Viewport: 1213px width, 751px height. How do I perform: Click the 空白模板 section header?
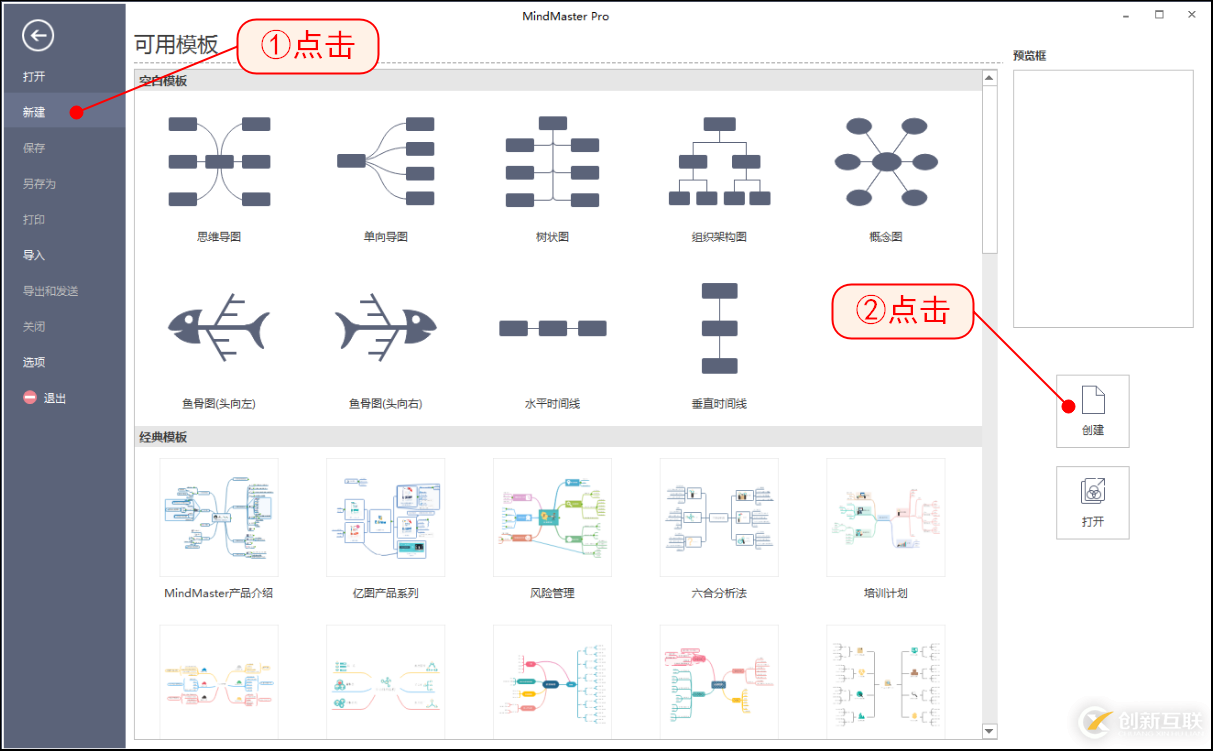[x=558, y=80]
